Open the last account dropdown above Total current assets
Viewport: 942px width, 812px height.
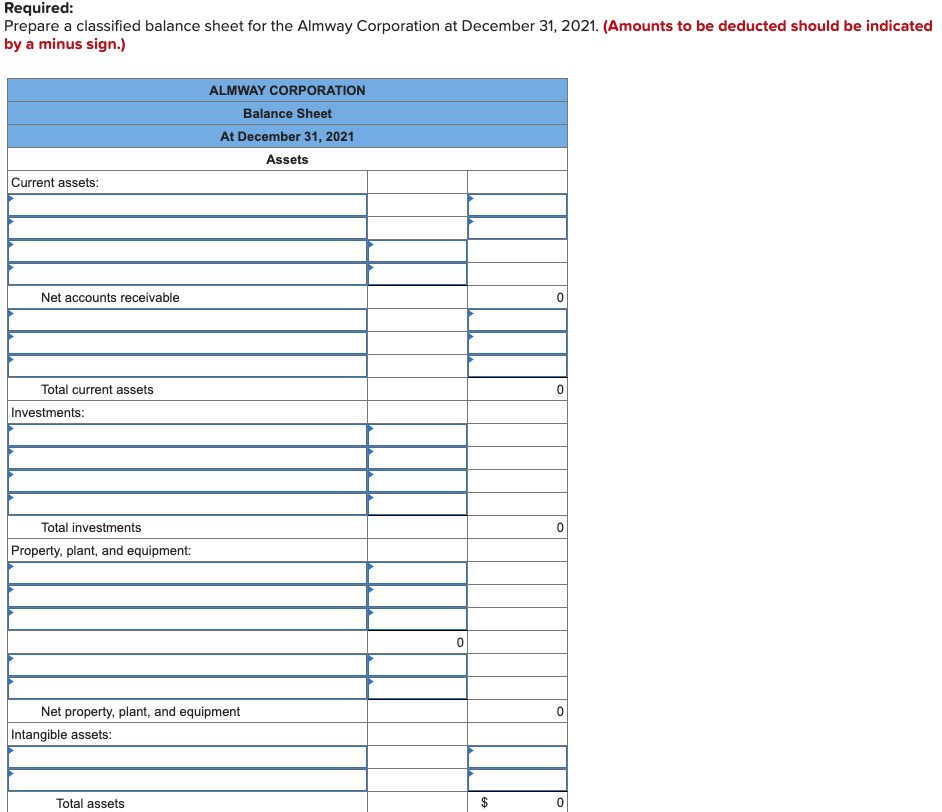[x=185, y=365]
